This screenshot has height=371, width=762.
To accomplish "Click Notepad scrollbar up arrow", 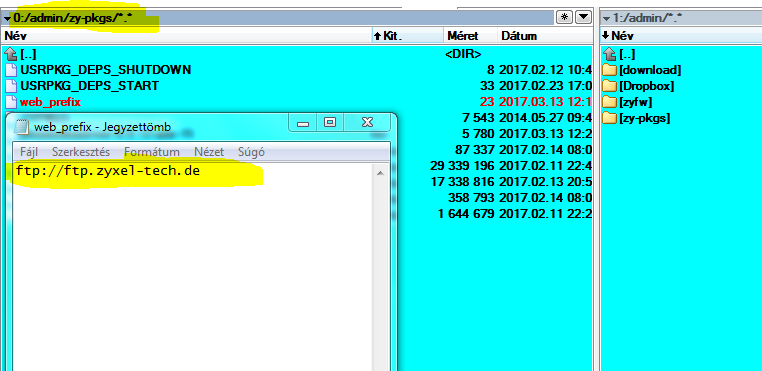I will (381, 173).
